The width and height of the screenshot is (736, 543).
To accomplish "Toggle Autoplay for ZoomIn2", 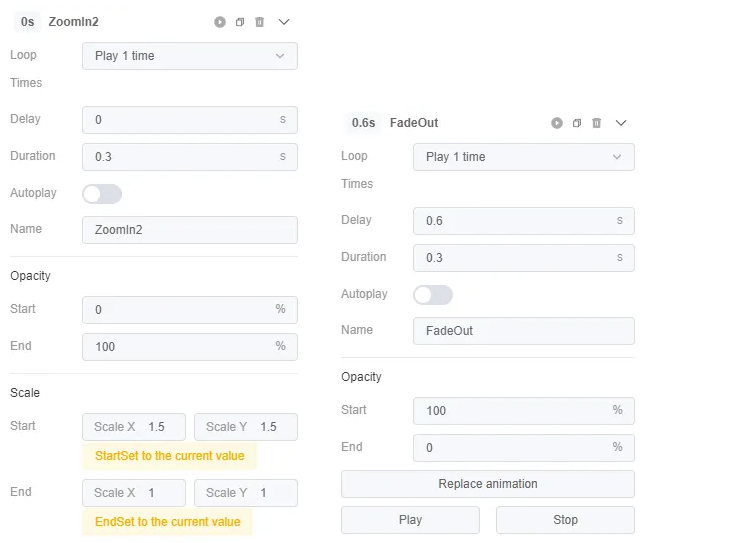I will pyautogui.click(x=102, y=194).
